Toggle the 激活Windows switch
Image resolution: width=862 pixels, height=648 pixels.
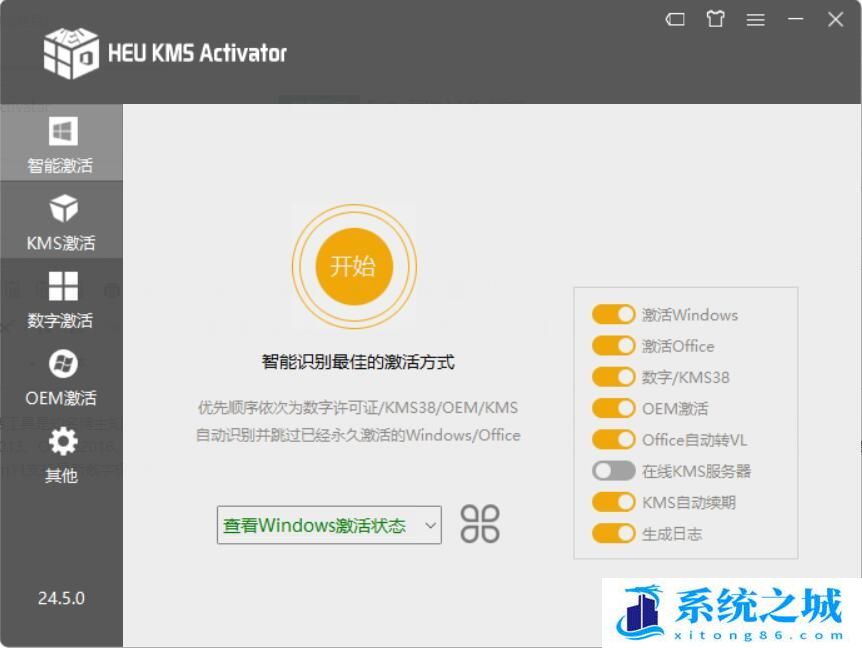(614, 314)
